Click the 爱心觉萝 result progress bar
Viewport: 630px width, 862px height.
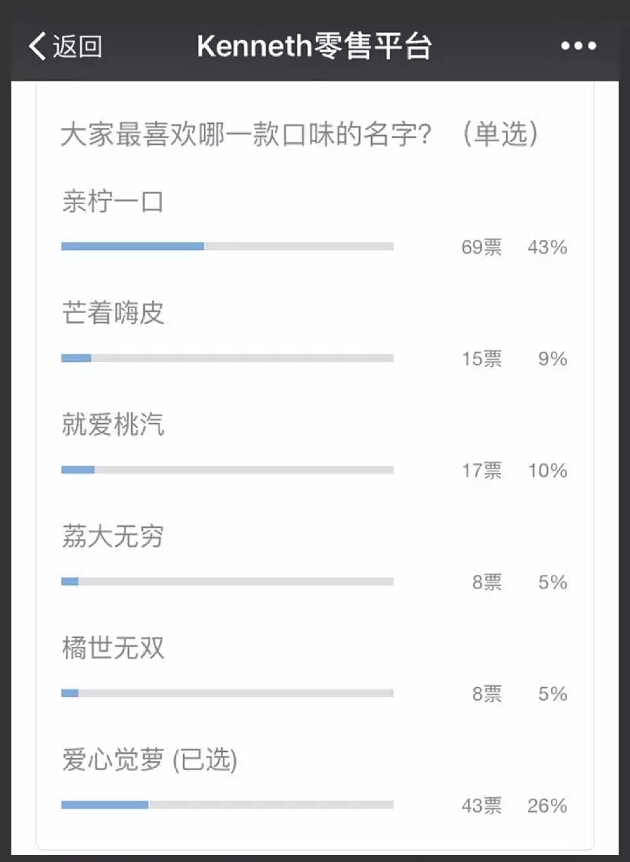(227, 805)
